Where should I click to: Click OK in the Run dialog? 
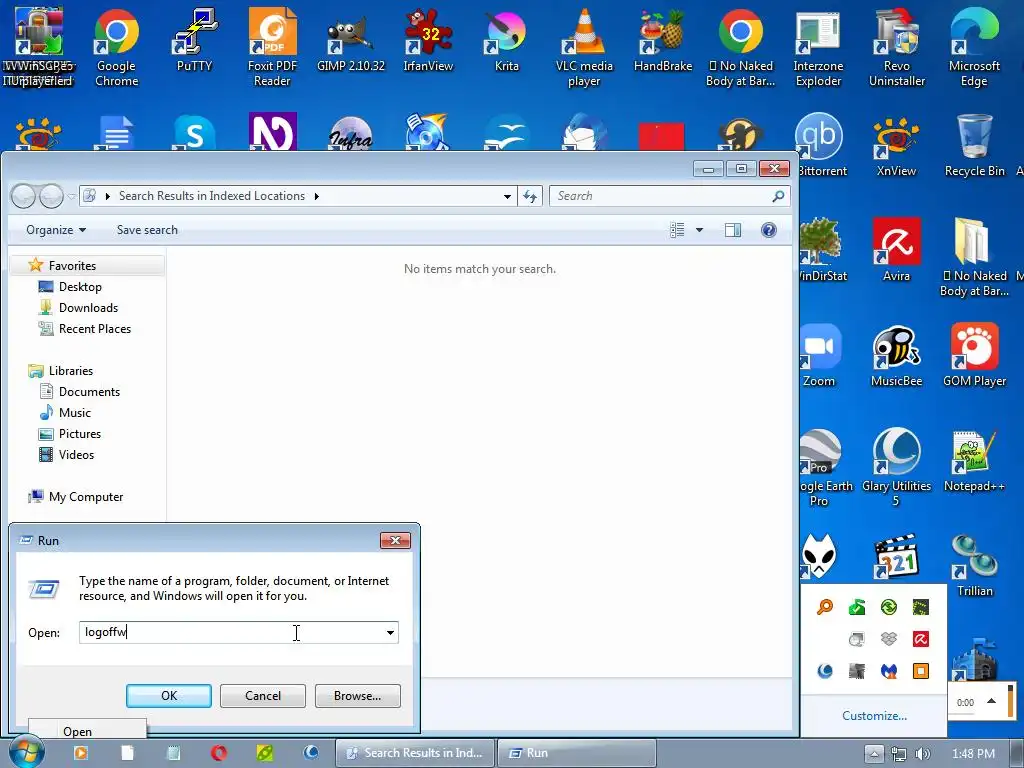pos(168,696)
